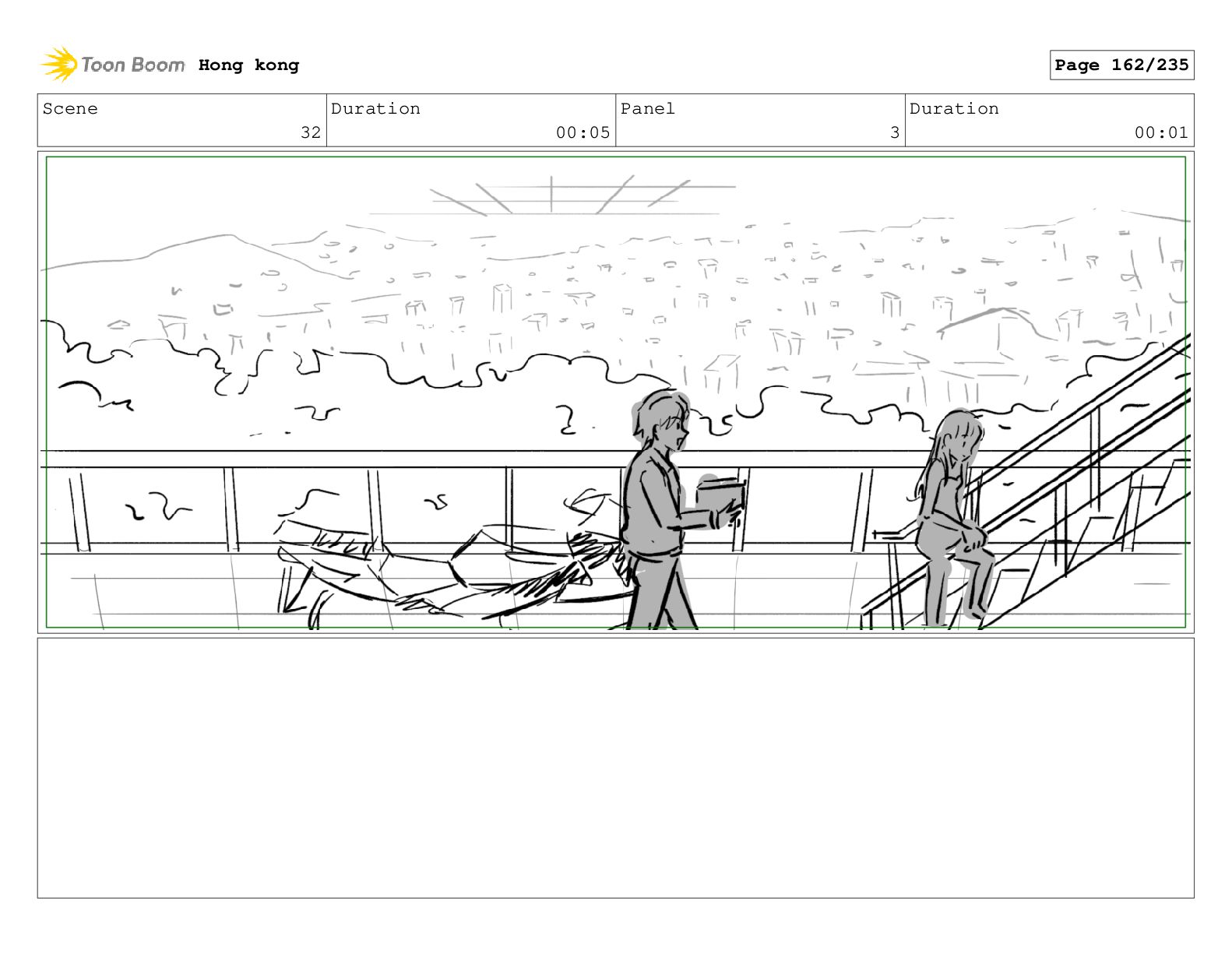Click the 'Panel' header label
The image size is (1232, 954).
tap(648, 109)
